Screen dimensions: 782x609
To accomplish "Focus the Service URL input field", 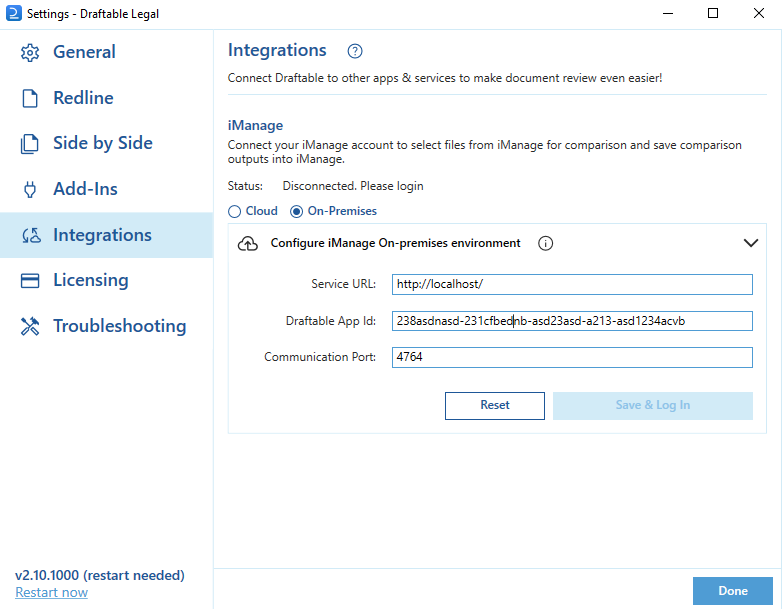I will (x=572, y=284).
